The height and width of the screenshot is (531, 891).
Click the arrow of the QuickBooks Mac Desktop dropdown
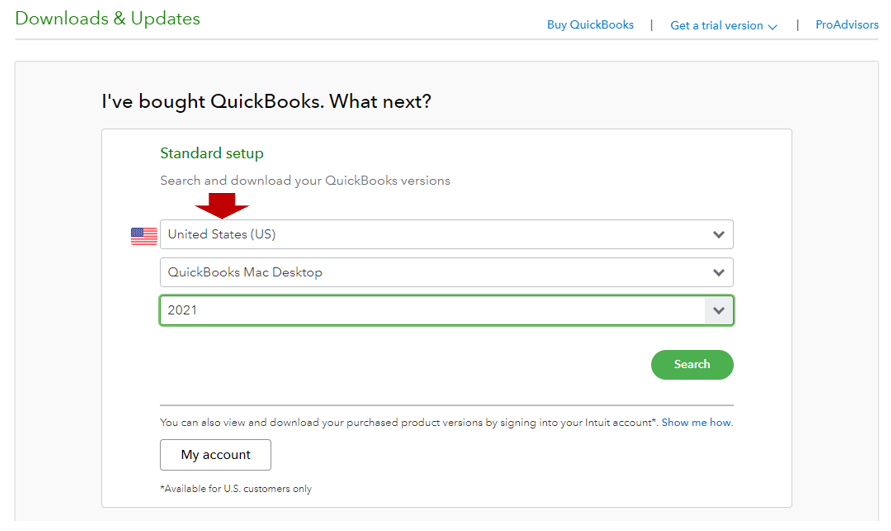tap(719, 273)
